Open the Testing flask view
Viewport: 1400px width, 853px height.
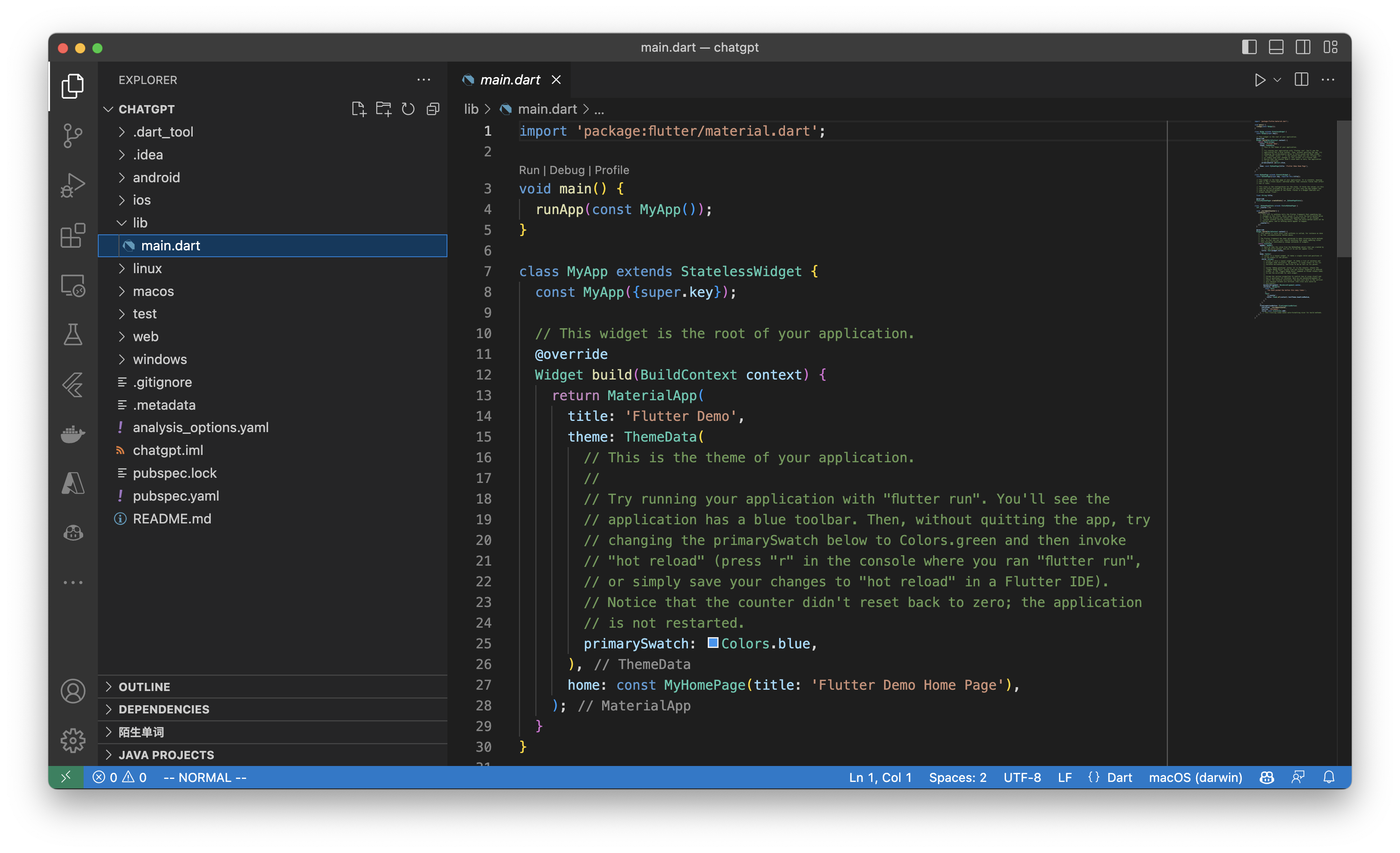pos(73,334)
